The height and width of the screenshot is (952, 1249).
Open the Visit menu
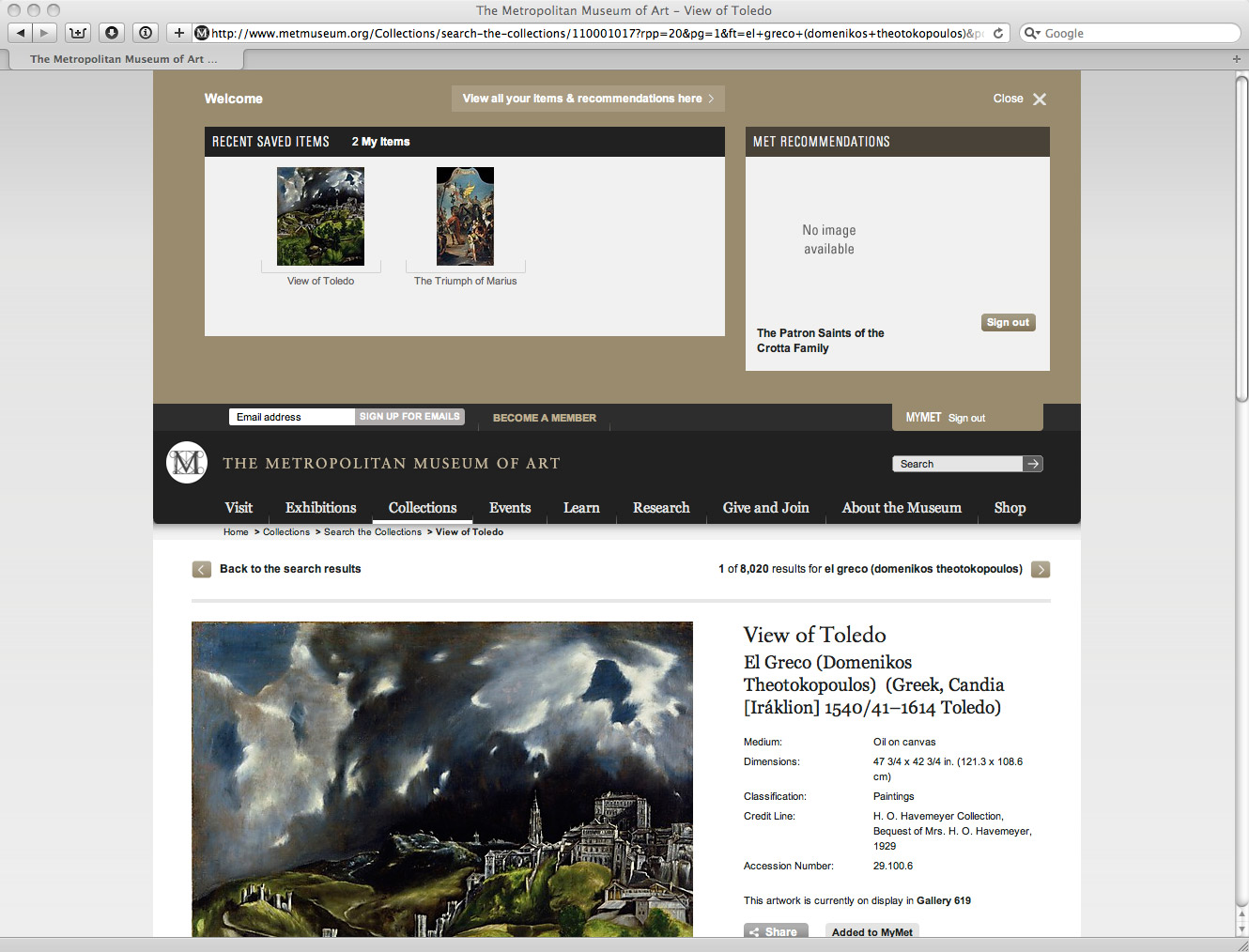coord(239,508)
